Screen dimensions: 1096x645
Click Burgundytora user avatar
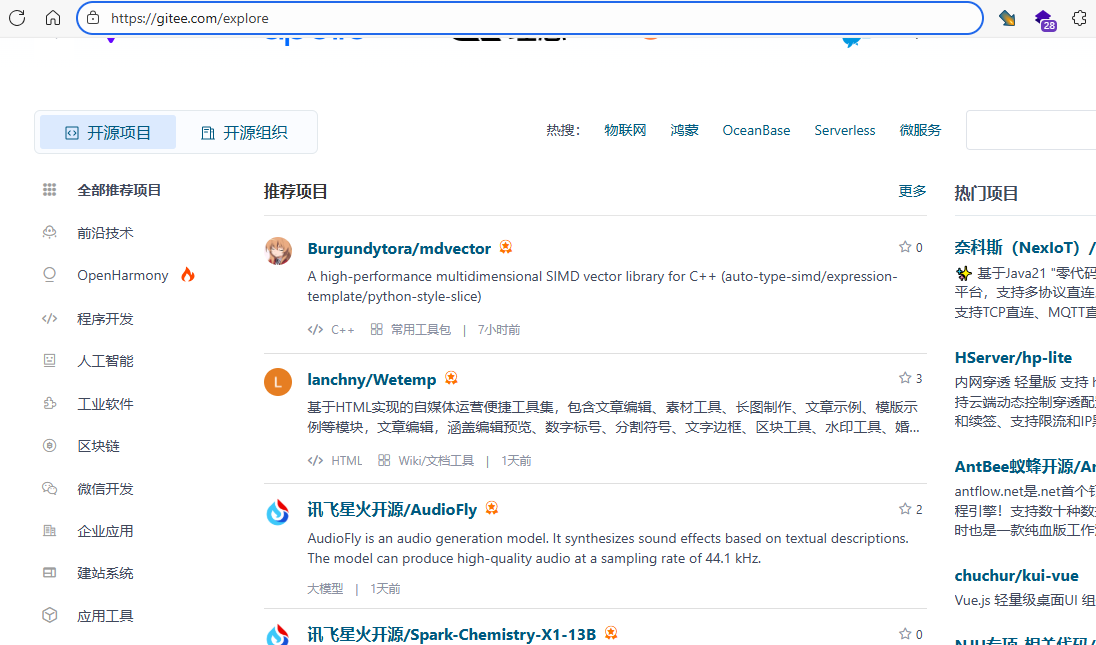coord(278,251)
